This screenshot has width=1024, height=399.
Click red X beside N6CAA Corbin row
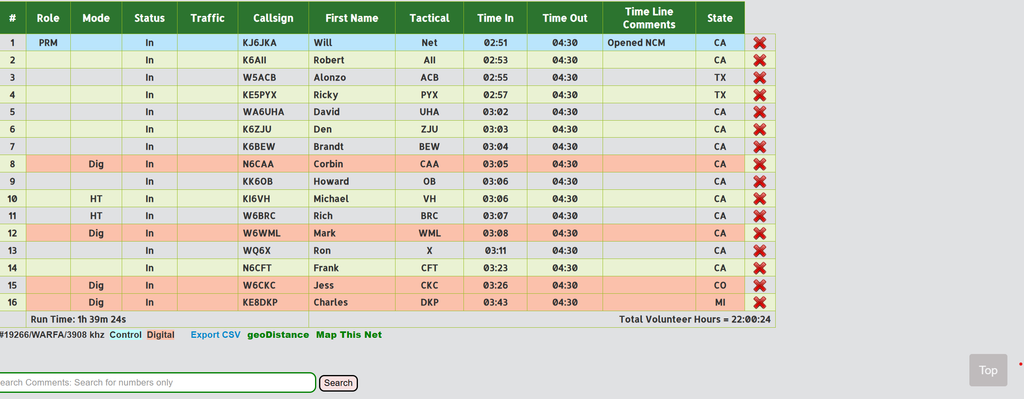[760, 165]
